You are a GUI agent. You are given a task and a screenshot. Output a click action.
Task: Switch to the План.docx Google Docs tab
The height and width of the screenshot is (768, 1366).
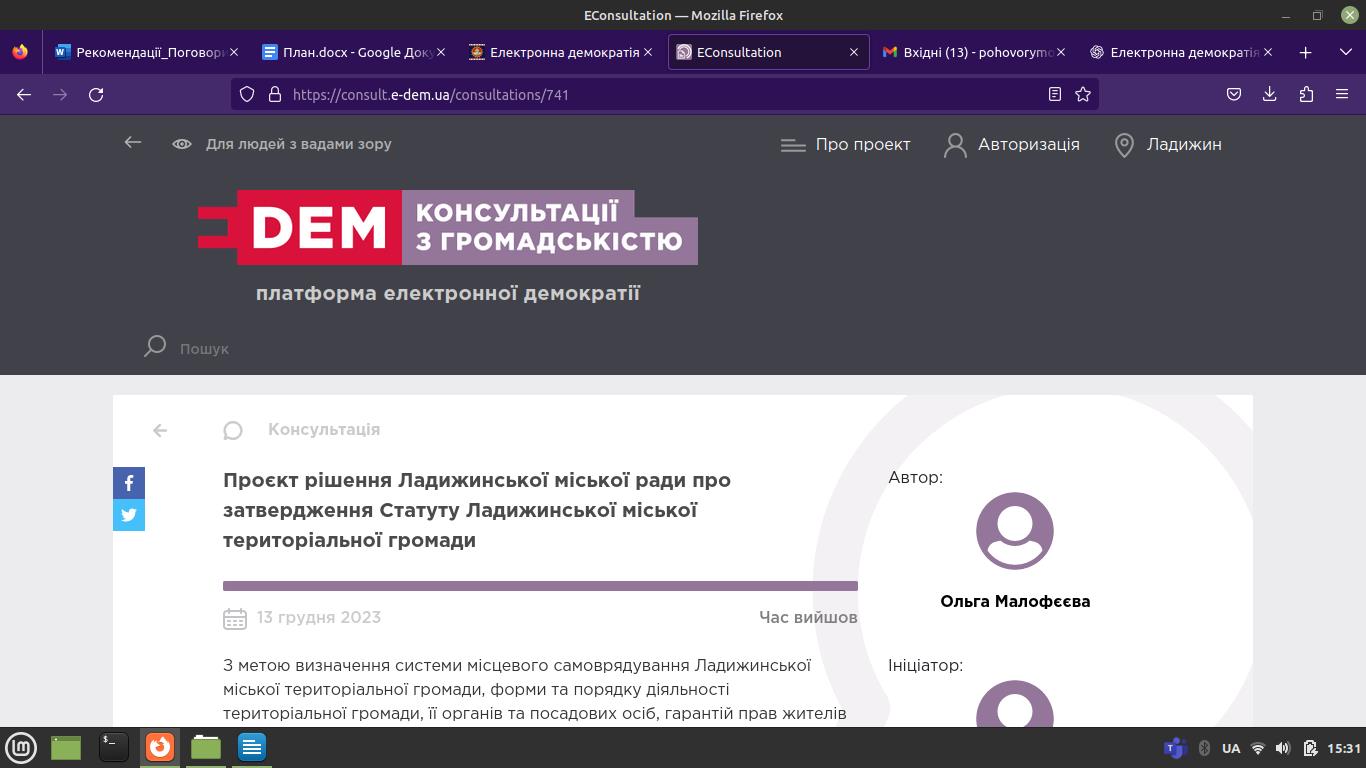(x=353, y=52)
